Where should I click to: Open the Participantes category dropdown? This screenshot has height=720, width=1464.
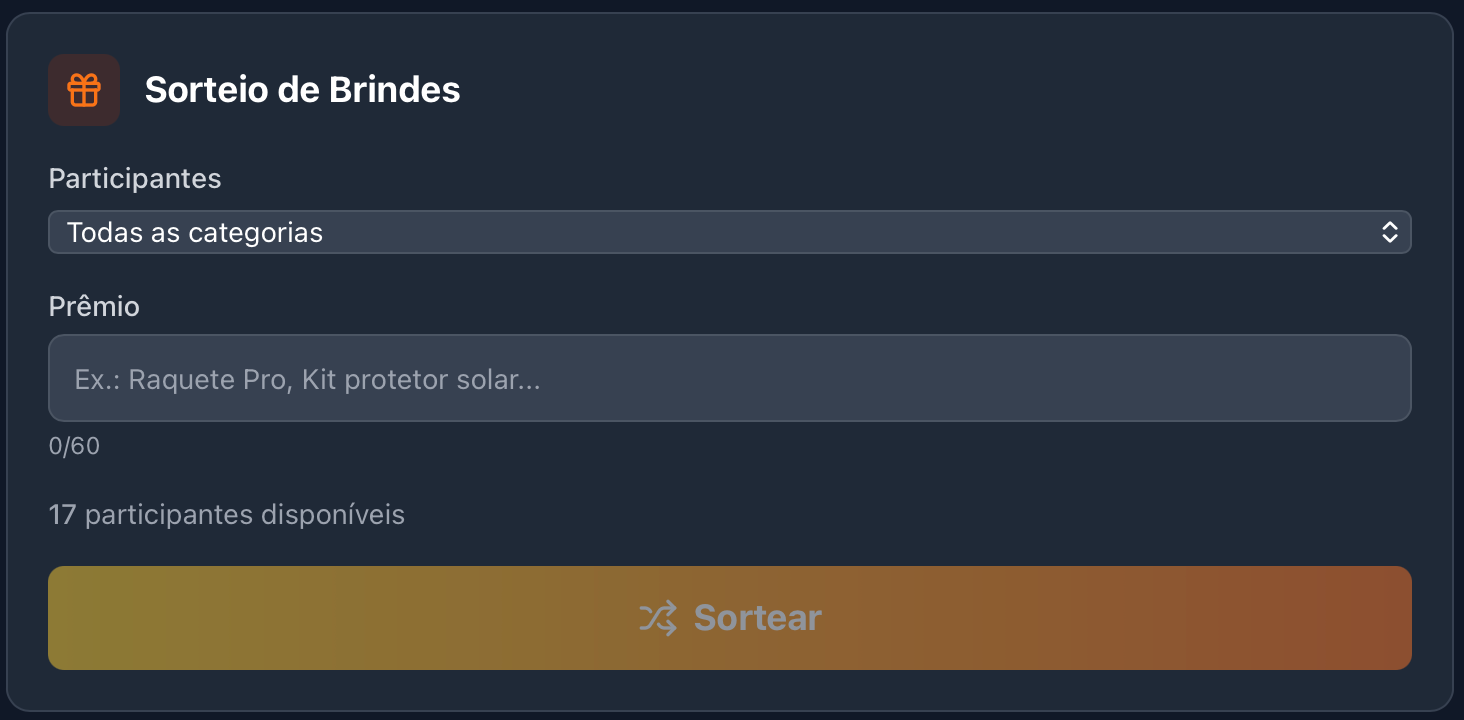tap(729, 233)
